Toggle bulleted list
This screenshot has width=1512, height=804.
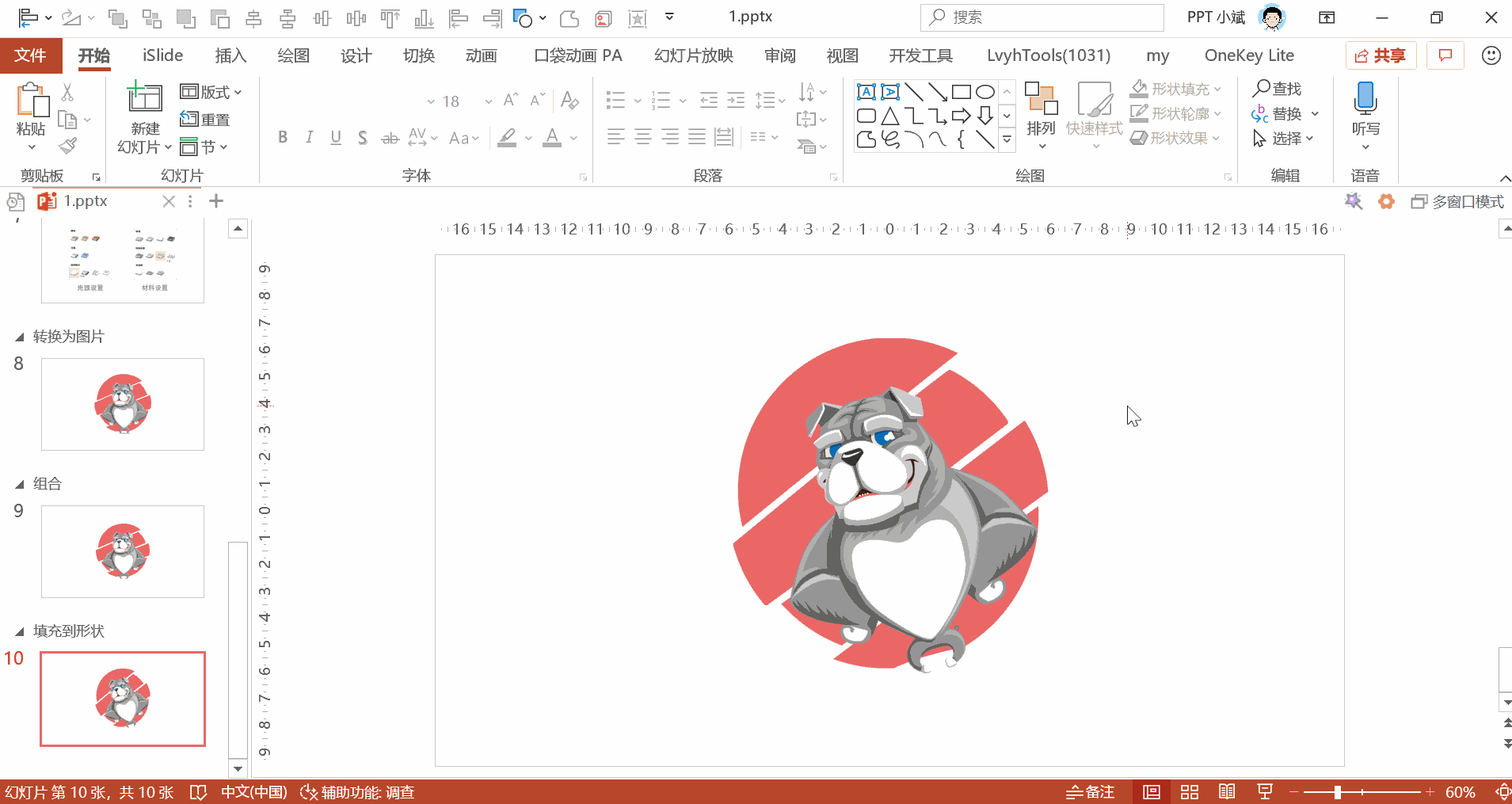(615, 100)
